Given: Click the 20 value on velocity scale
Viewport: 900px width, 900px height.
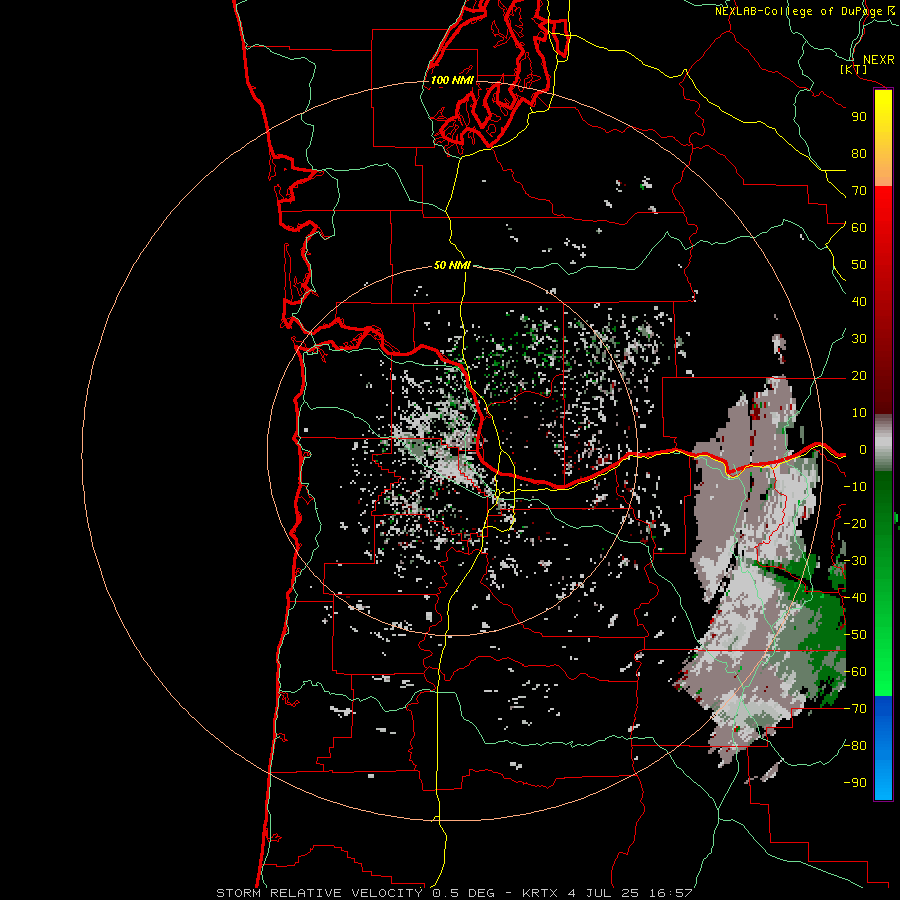Looking at the screenshot, I should pyautogui.click(x=859, y=376).
